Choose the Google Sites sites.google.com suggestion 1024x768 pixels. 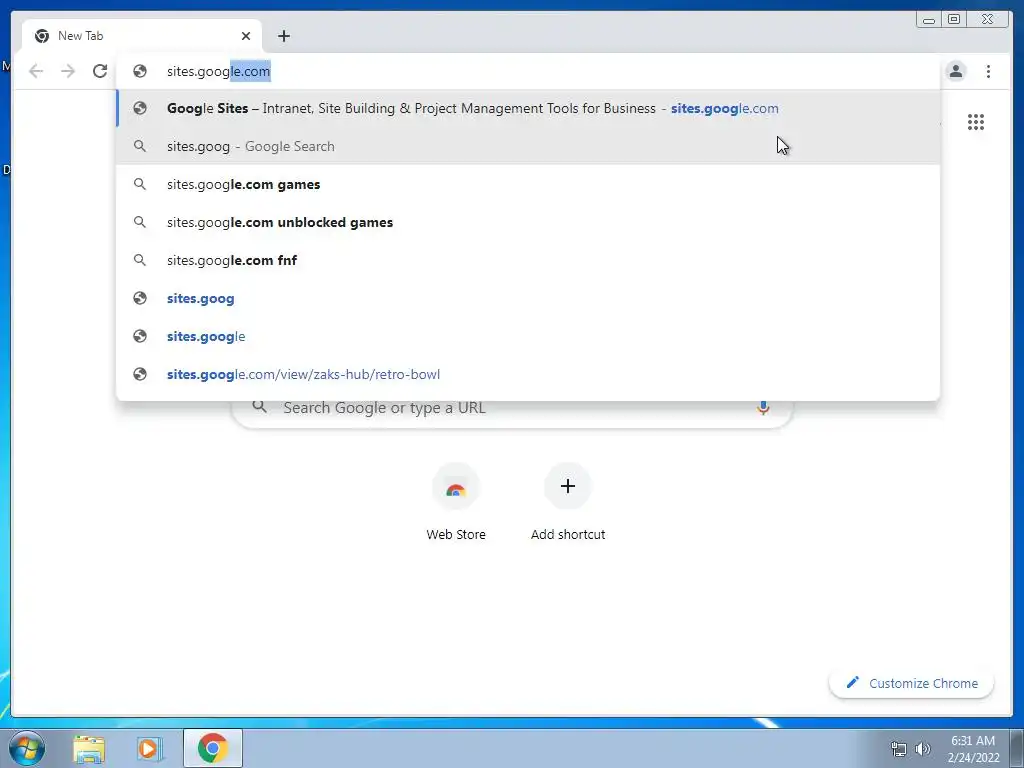point(528,108)
